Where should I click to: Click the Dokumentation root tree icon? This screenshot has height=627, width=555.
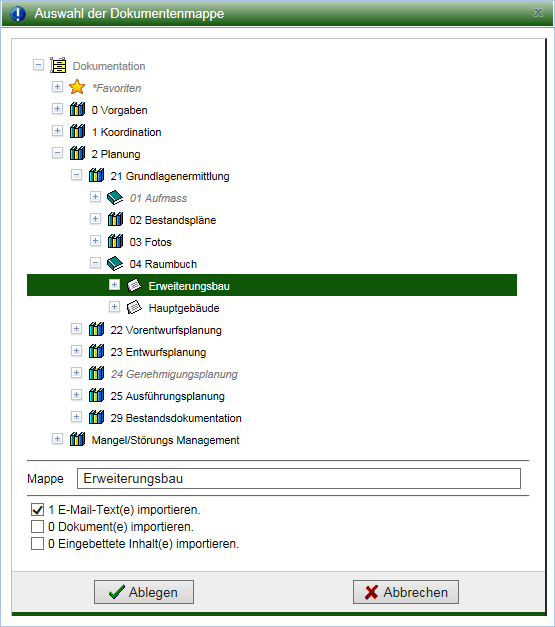[58, 65]
